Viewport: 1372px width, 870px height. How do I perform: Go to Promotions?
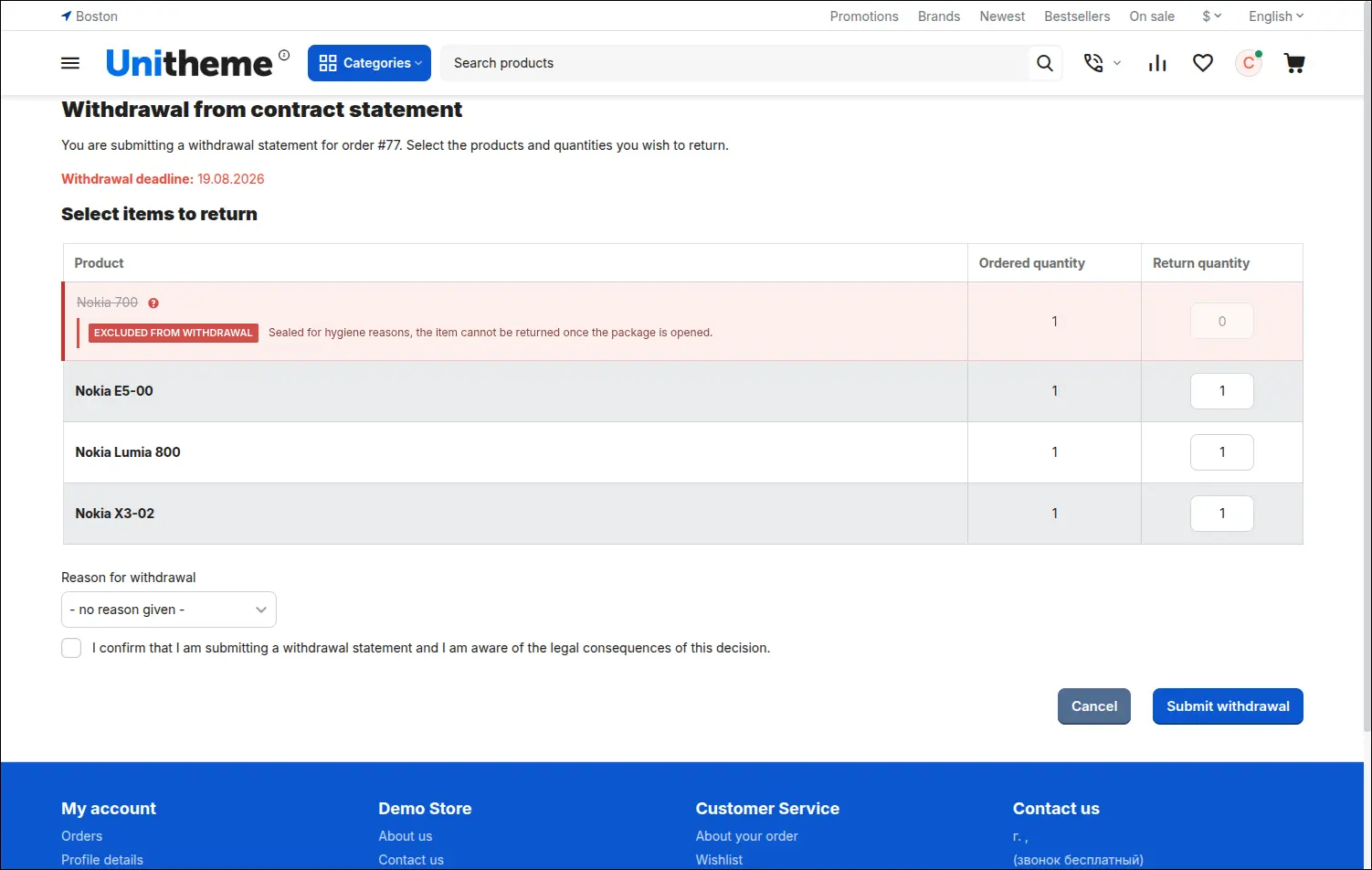(x=864, y=16)
